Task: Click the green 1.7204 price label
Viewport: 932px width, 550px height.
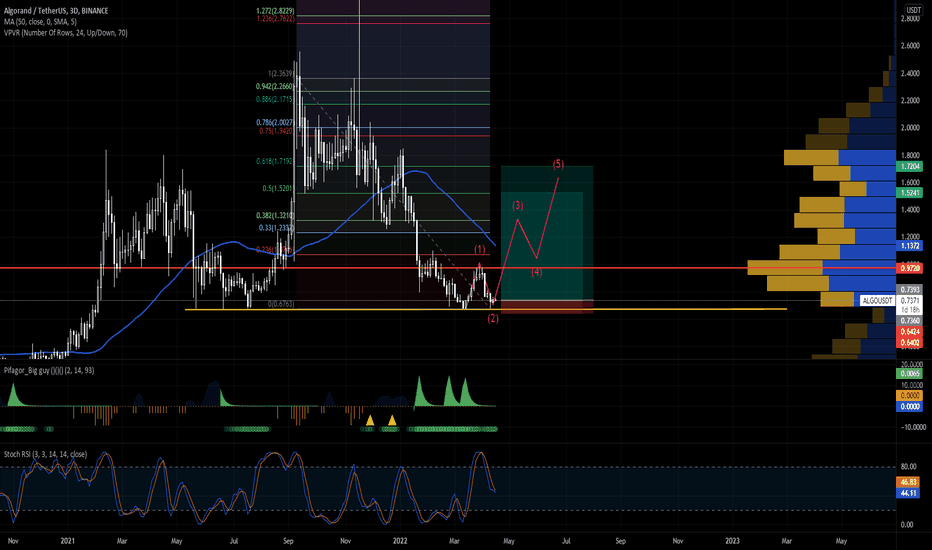Action: pyautogui.click(x=910, y=166)
